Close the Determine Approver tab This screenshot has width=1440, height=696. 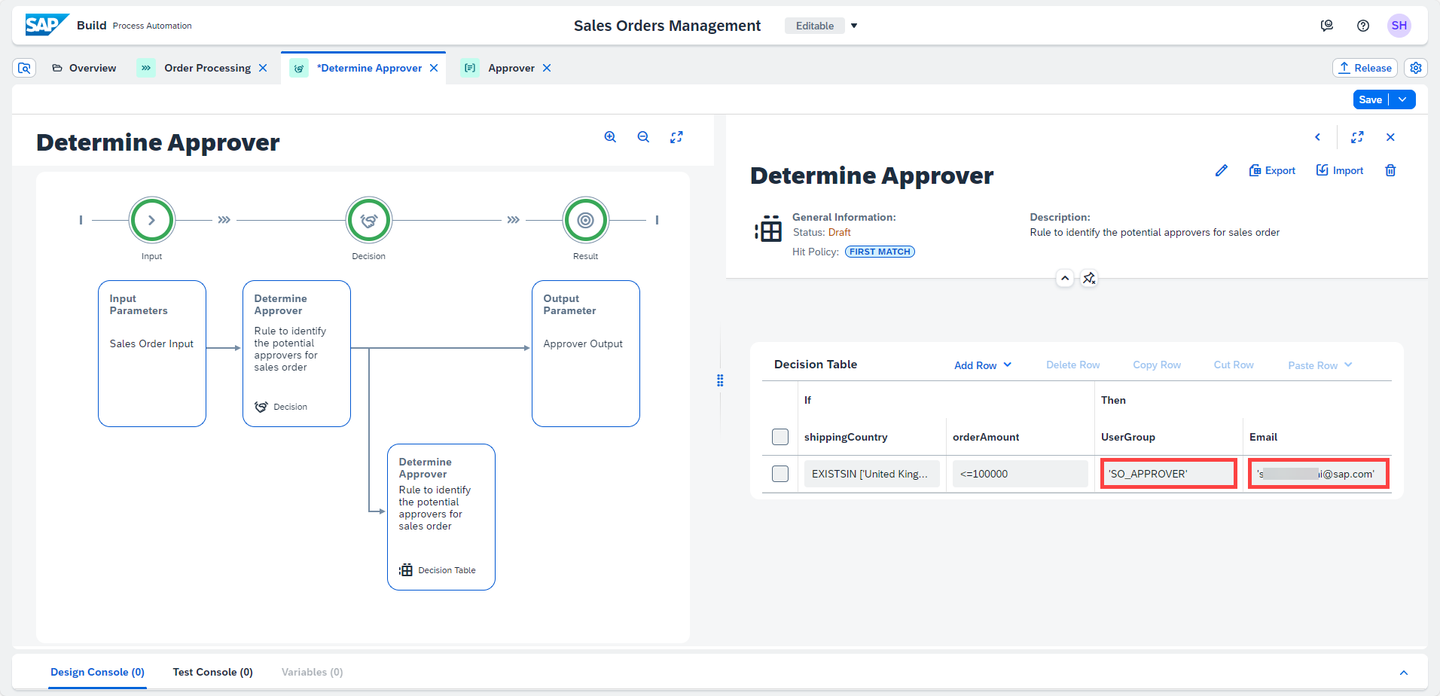point(434,68)
